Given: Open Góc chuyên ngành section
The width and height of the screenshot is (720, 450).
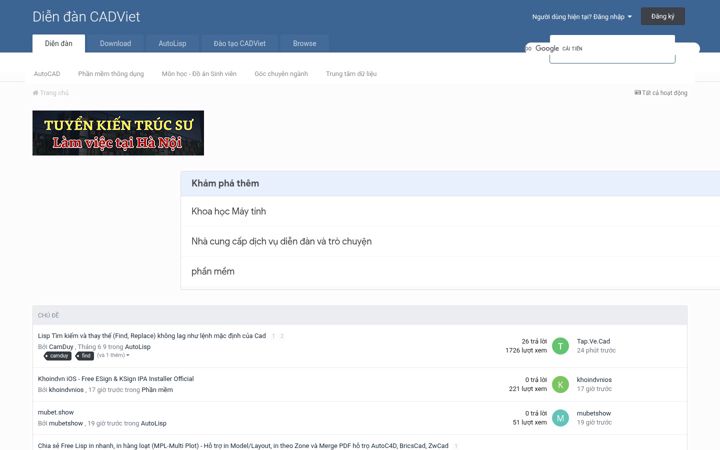Looking at the screenshot, I should tap(281, 73).
